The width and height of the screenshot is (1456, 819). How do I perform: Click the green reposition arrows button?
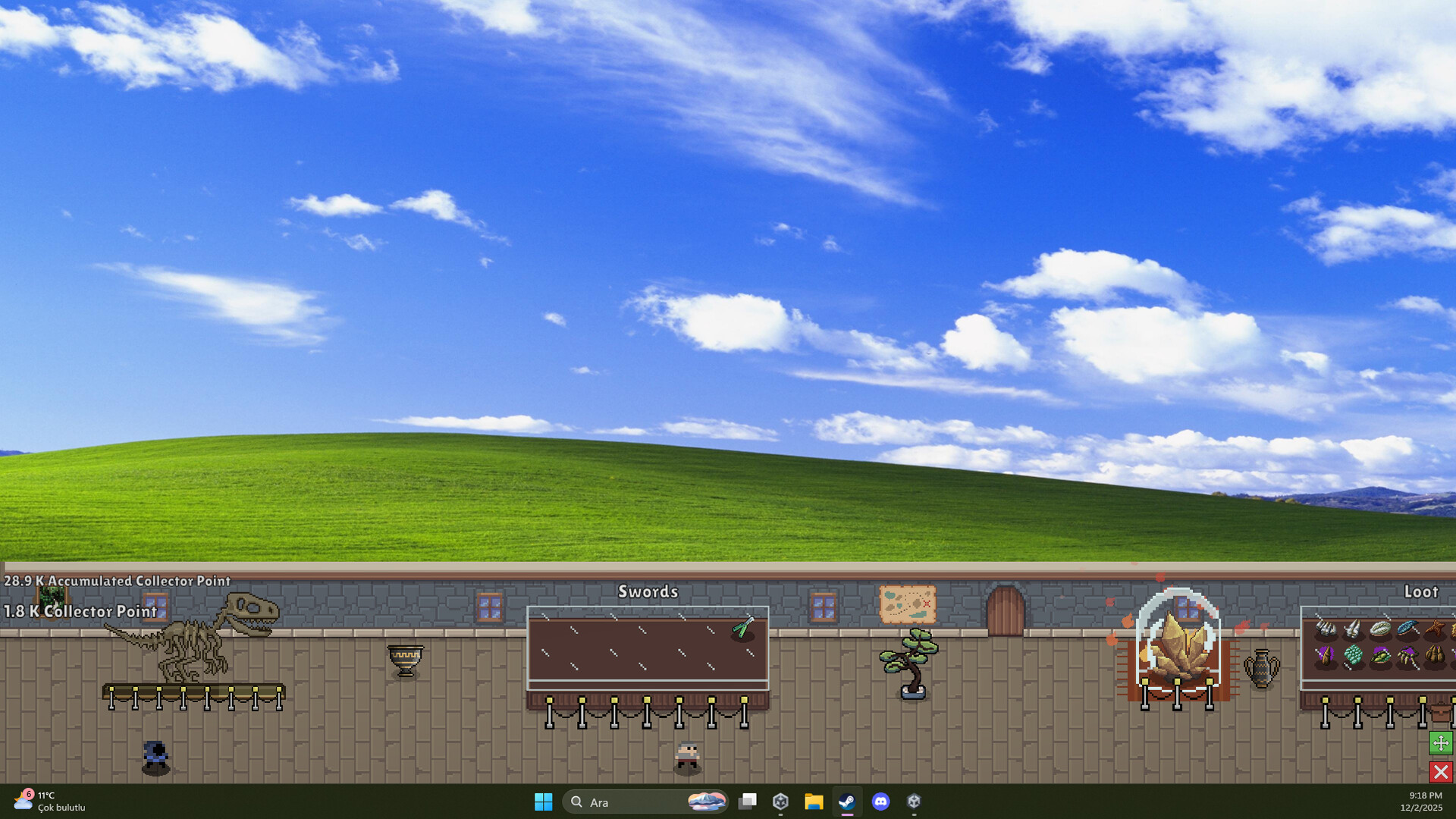click(x=1440, y=743)
